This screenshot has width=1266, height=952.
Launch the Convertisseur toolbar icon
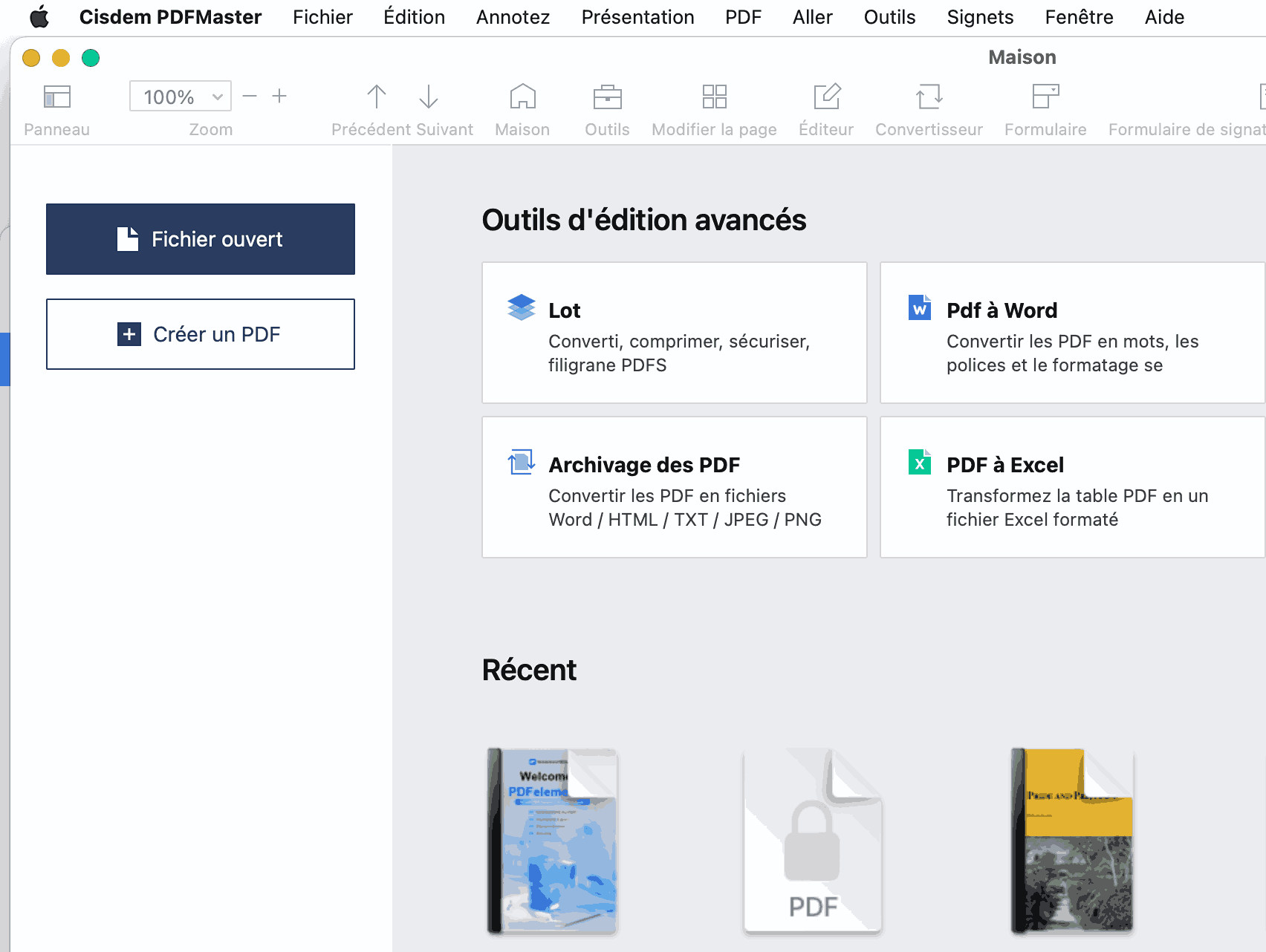coord(929,97)
